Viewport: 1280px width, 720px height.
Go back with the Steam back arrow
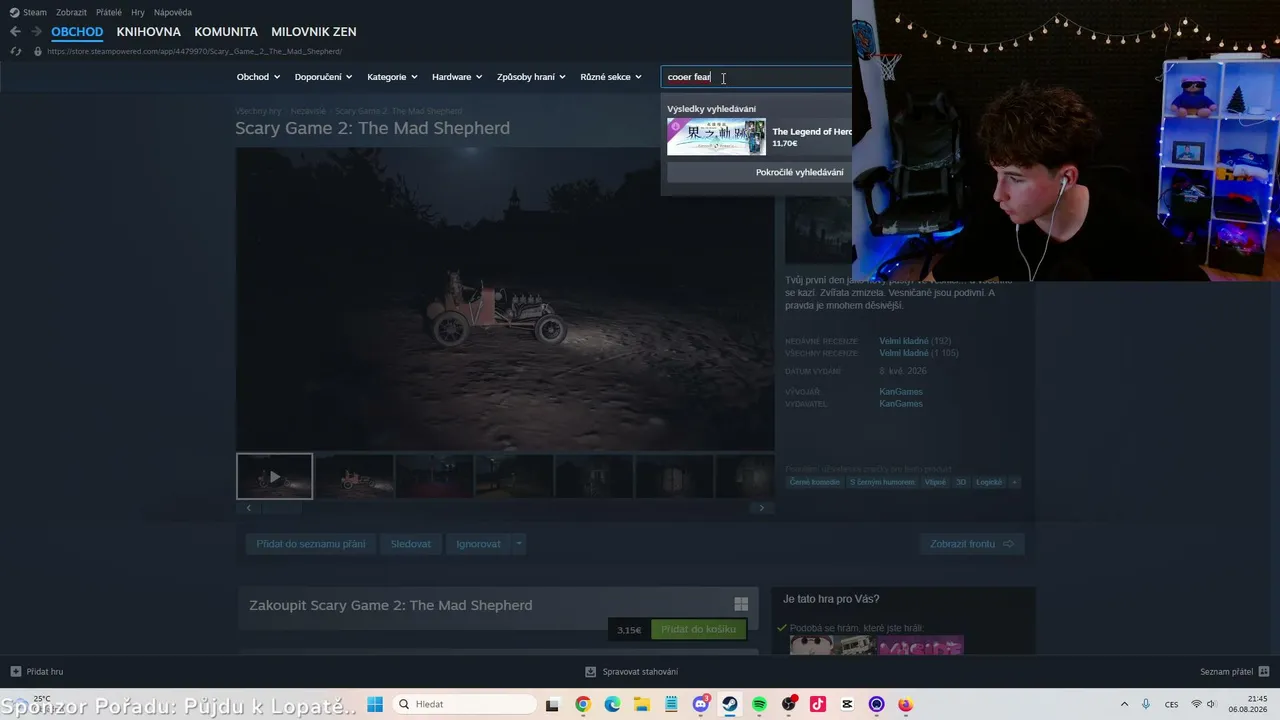(15, 32)
